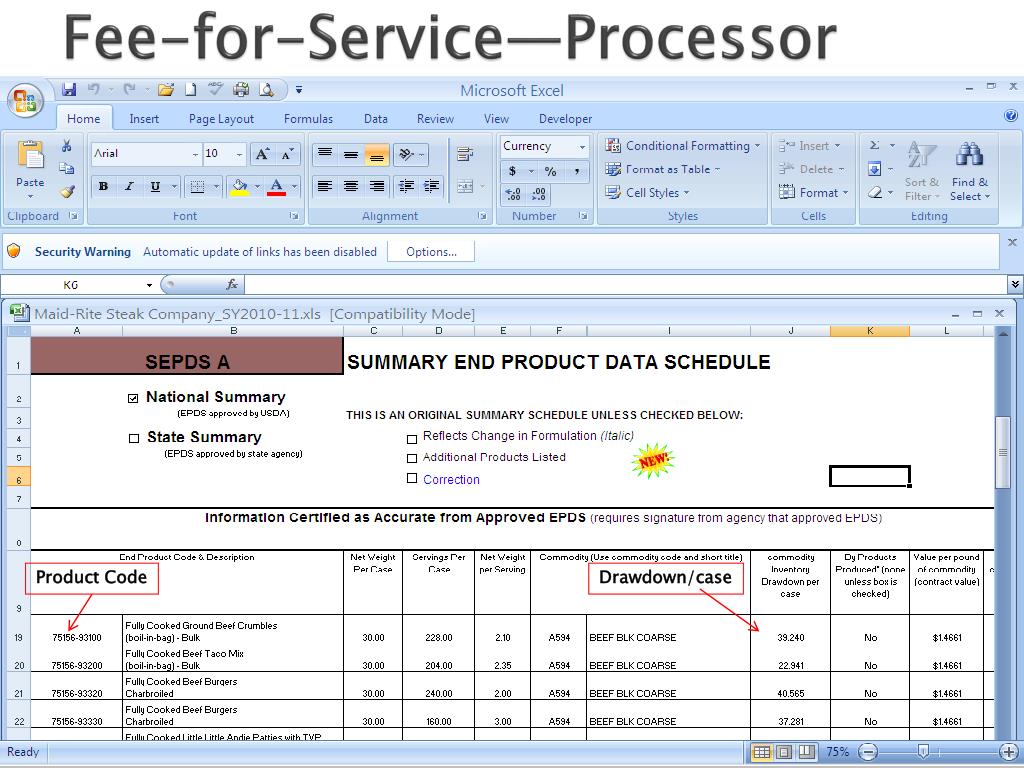
Task: Click Decrease Decimal button
Action: 539,194
